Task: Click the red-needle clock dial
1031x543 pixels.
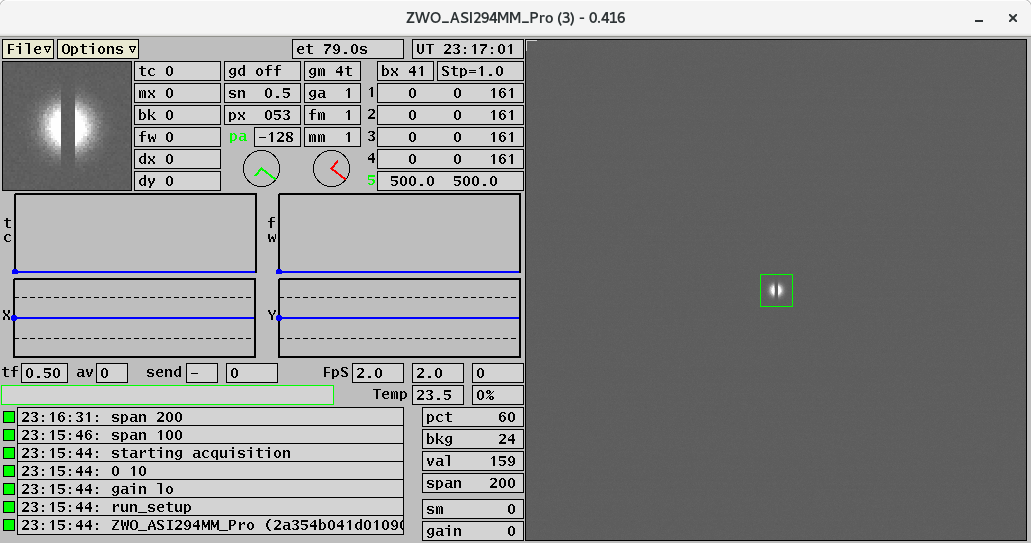Action: tap(331, 169)
